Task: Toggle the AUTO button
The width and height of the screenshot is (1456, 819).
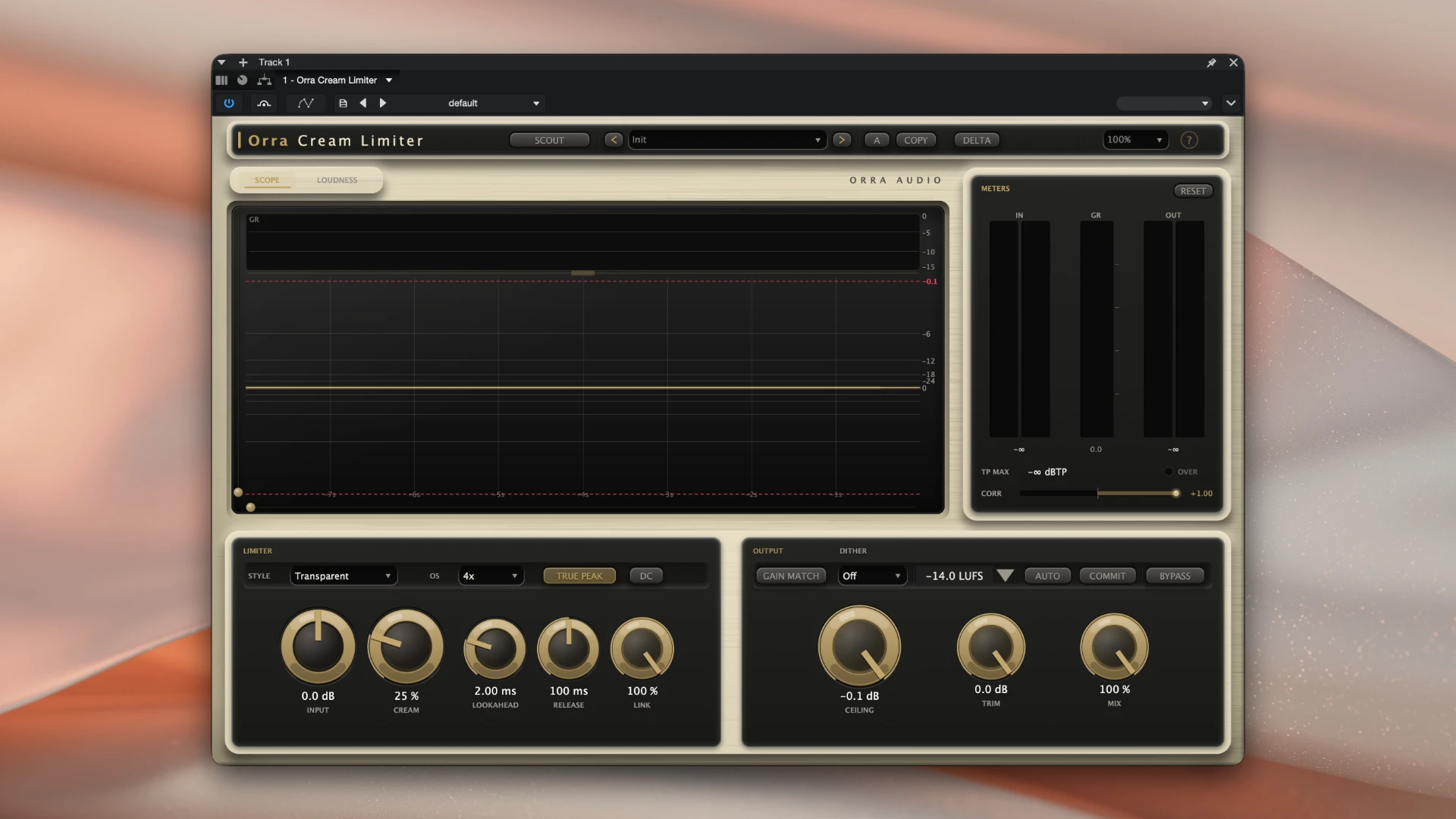Action: coord(1047,576)
